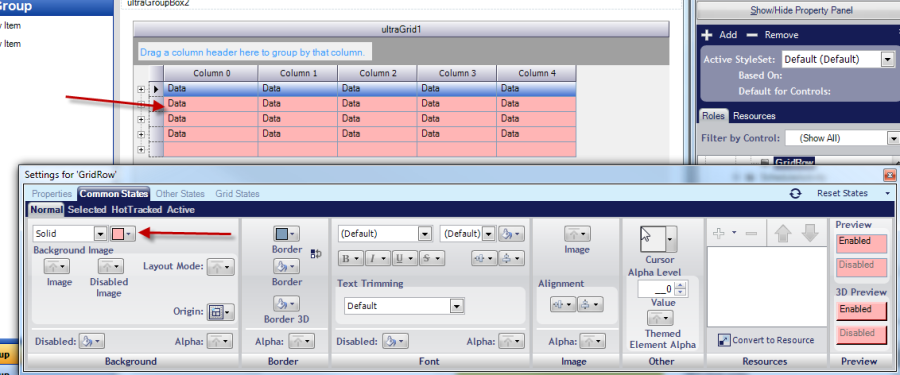Click the Column 3 header
The height and width of the screenshot is (375, 900).
pyautogui.click(x=457, y=73)
